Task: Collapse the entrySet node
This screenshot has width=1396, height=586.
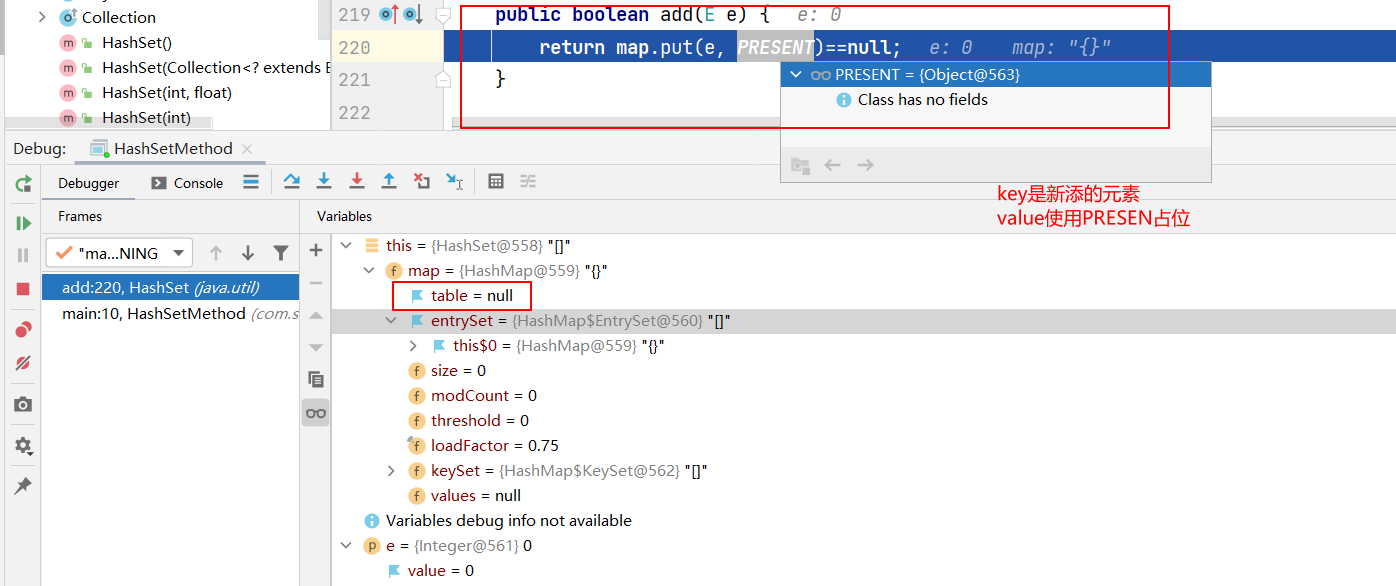Action: (391, 320)
